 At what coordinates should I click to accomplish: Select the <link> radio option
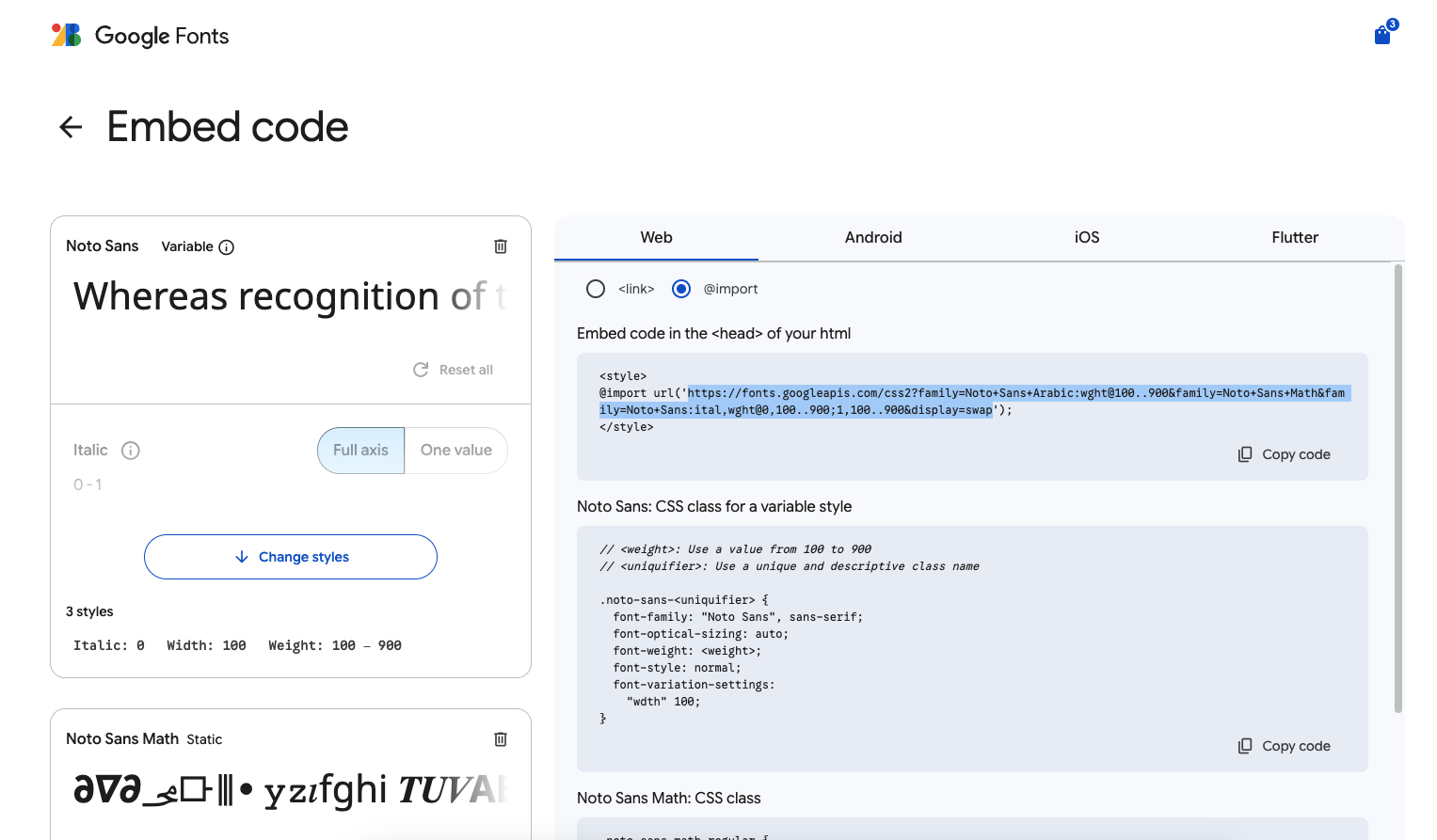tap(596, 289)
